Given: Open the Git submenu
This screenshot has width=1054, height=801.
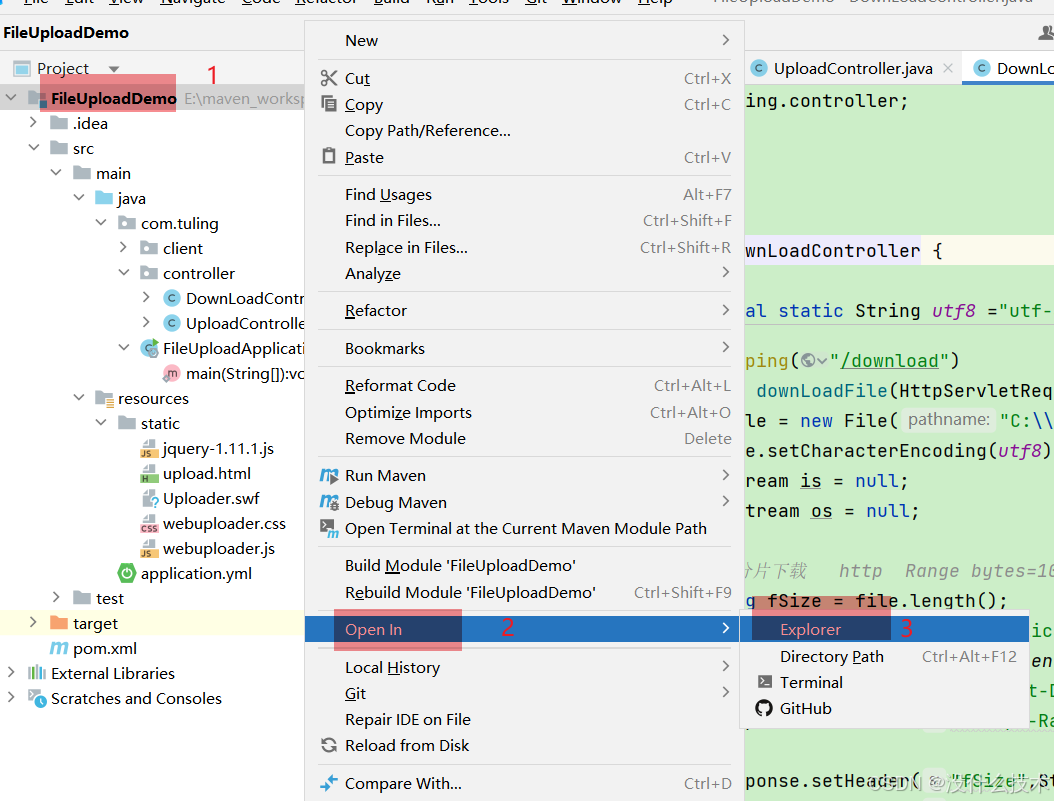Looking at the screenshot, I should pyautogui.click(x=524, y=693).
